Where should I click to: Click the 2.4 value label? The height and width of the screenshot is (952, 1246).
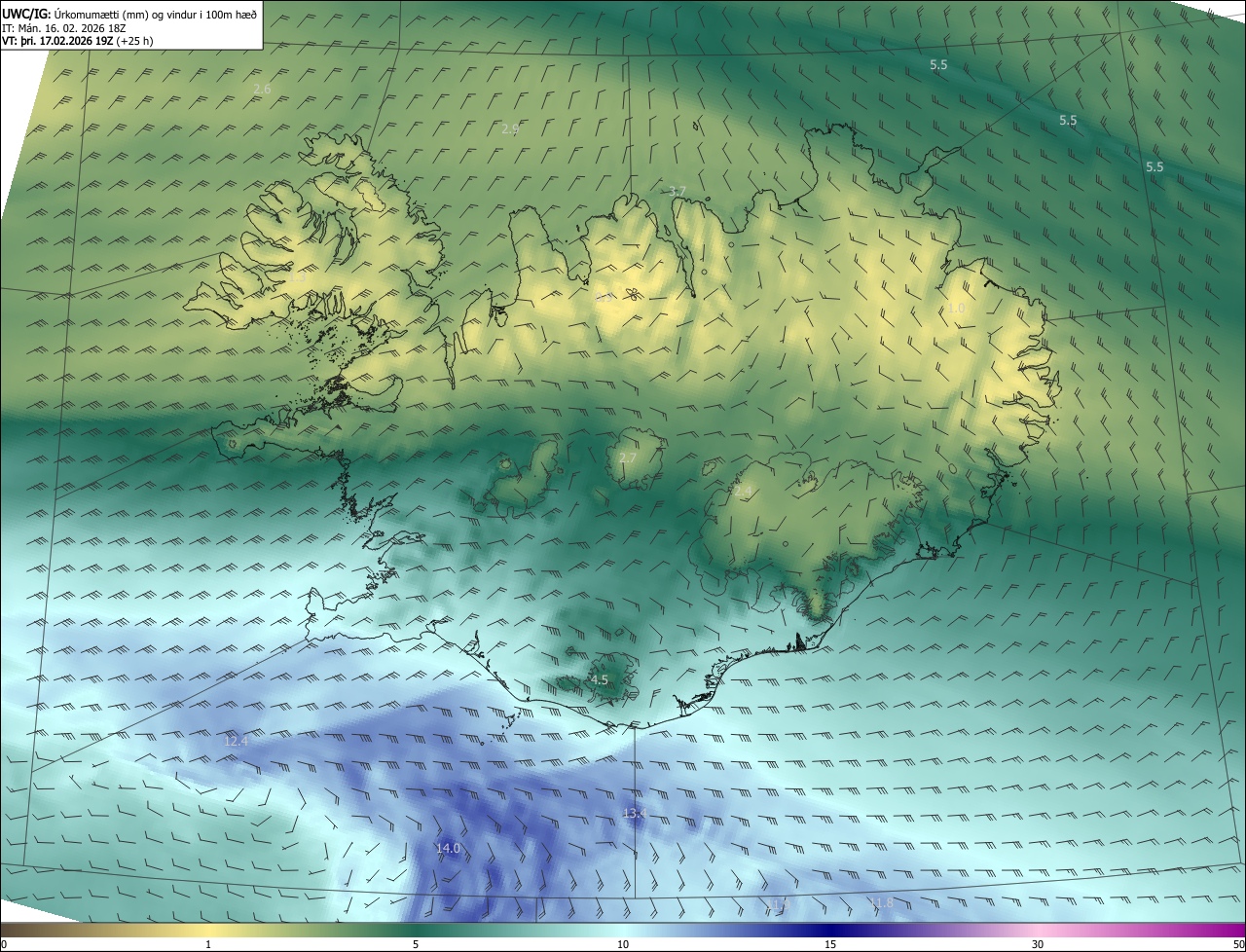pyautogui.click(x=744, y=493)
